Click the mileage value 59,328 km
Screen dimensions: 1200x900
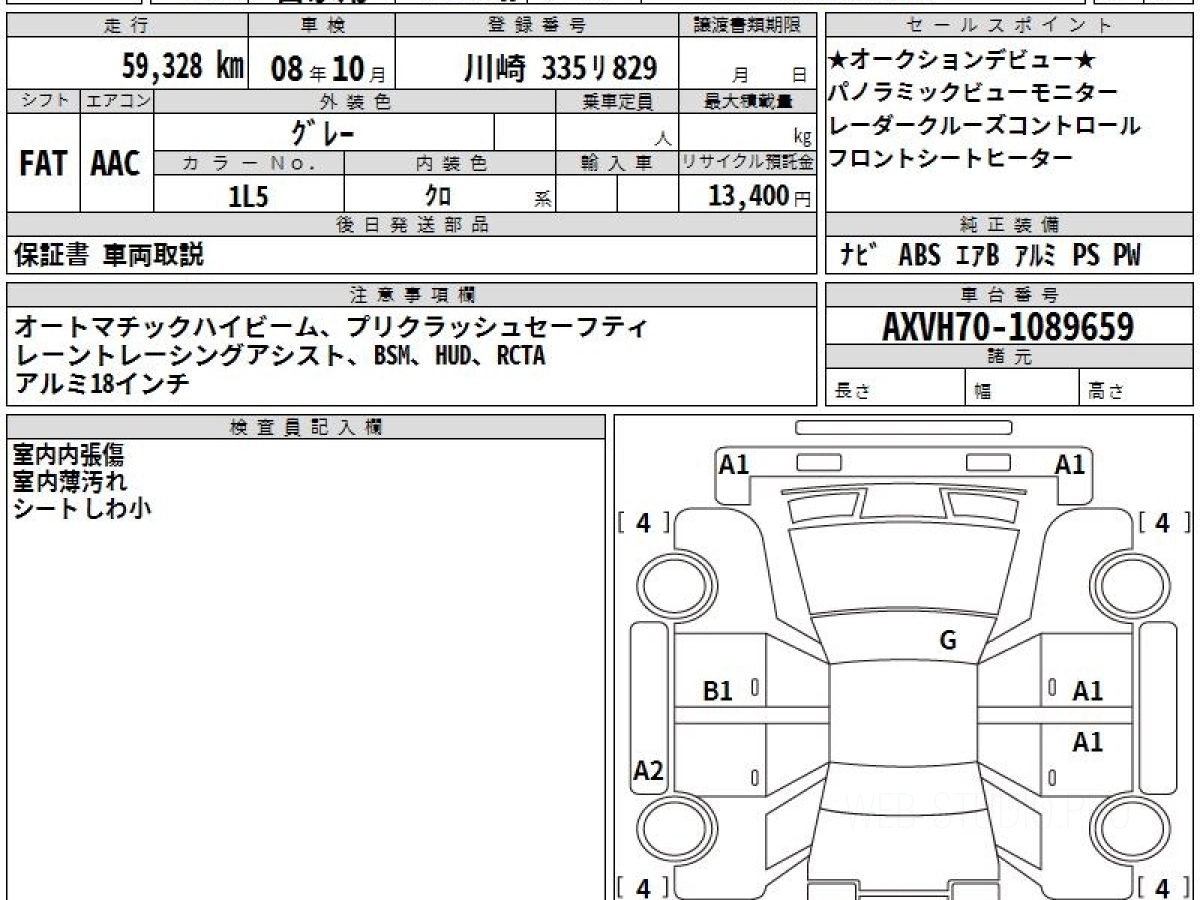click(x=183, y=68)
